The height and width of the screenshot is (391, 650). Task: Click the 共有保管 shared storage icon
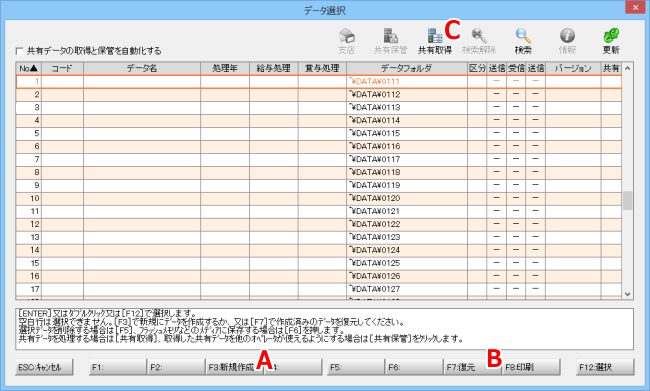tap(390, 41)
